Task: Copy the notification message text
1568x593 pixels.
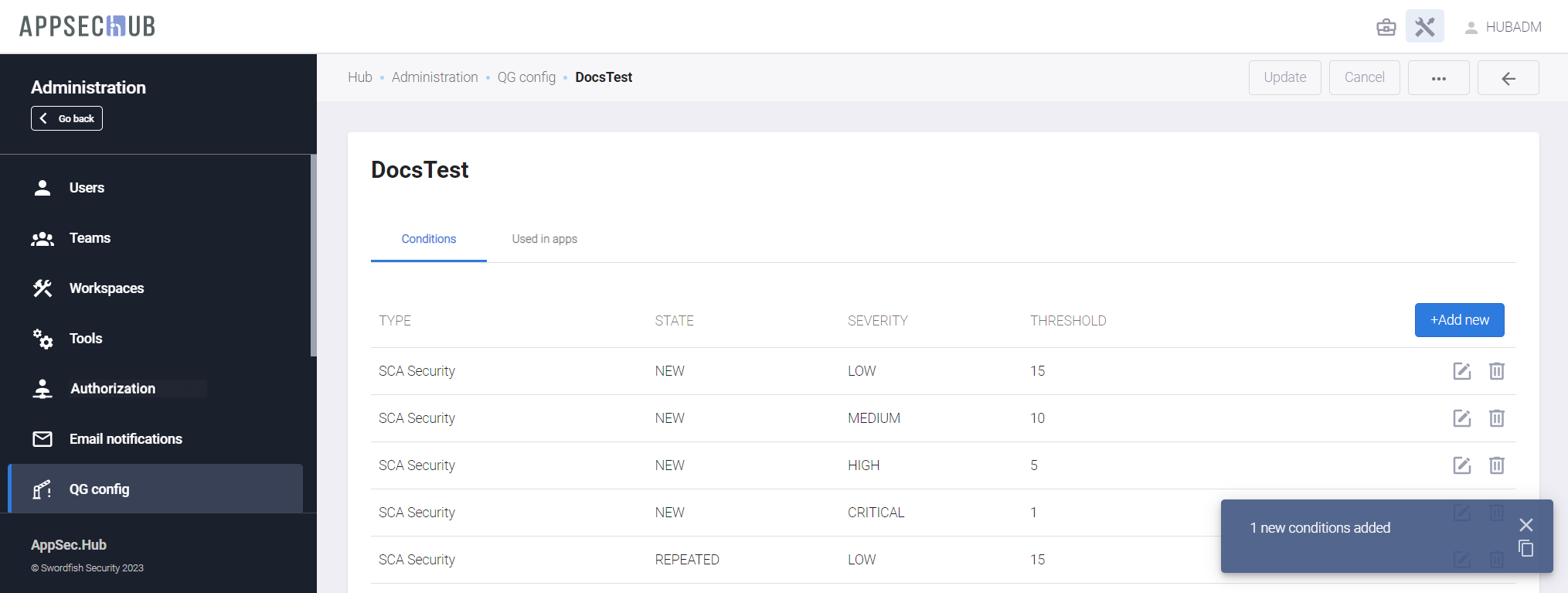Action: 1525,549
